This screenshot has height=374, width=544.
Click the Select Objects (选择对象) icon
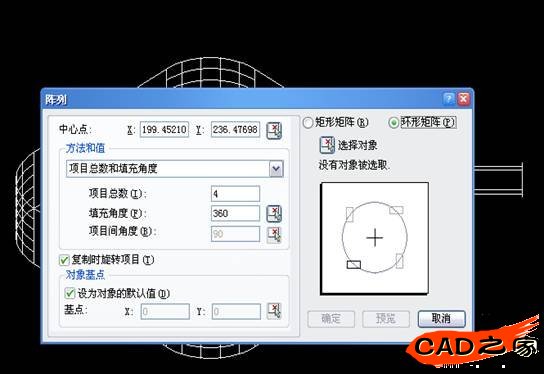[327, 145]
